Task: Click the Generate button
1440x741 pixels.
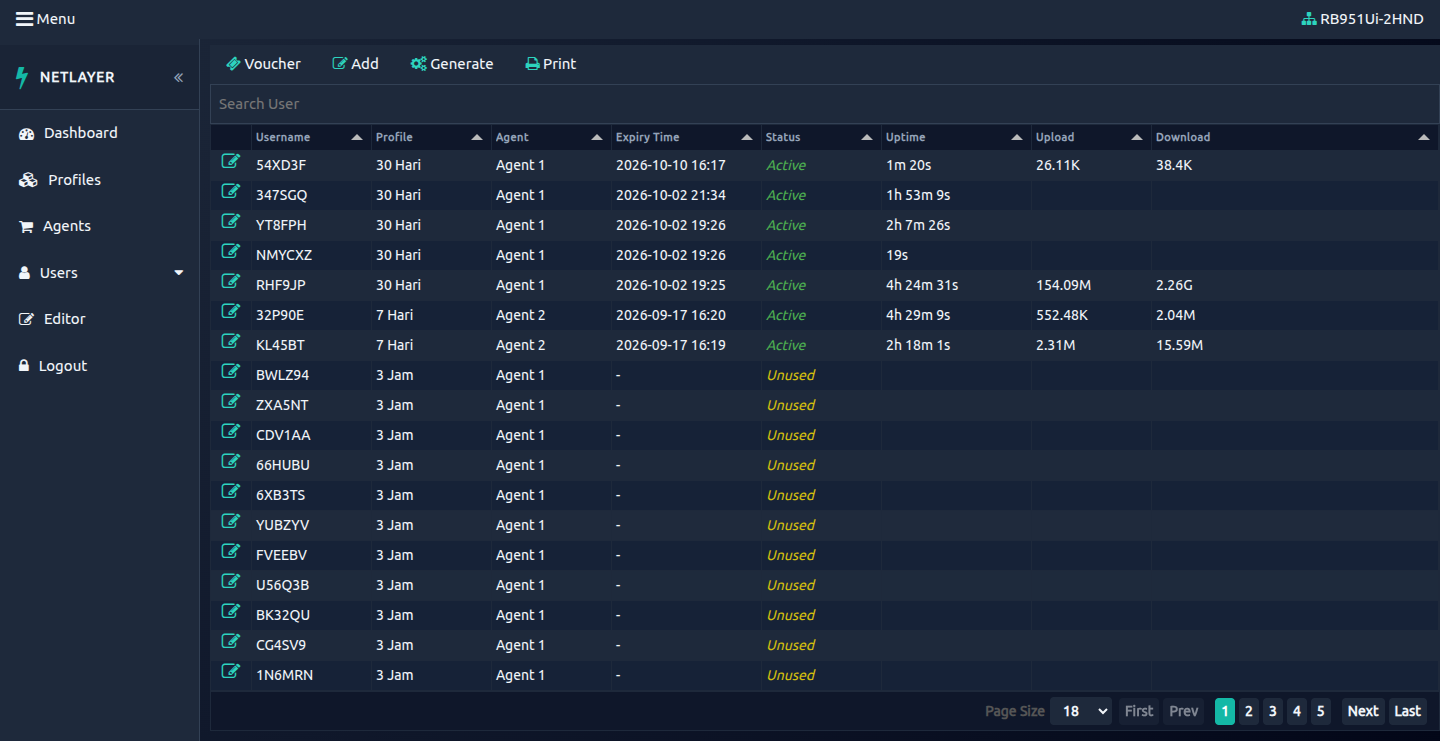Action: click(452, 64)
